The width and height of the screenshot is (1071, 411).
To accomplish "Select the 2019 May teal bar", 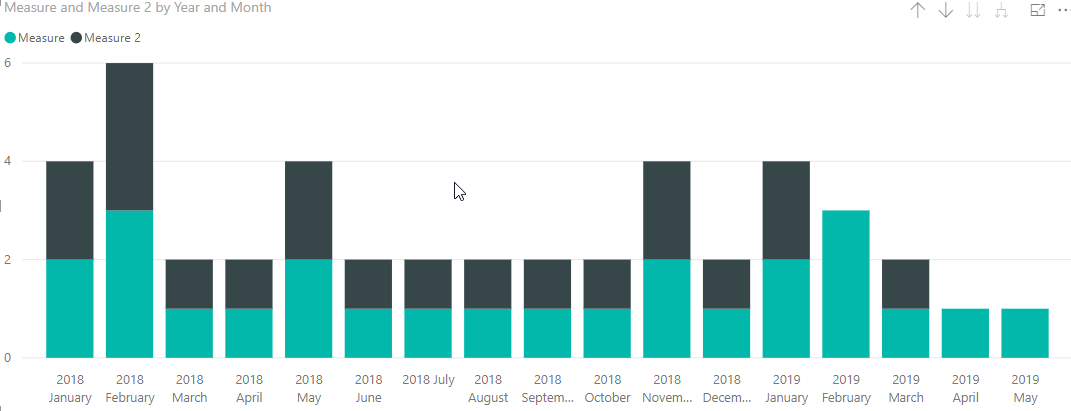I will pos(1025,333).
